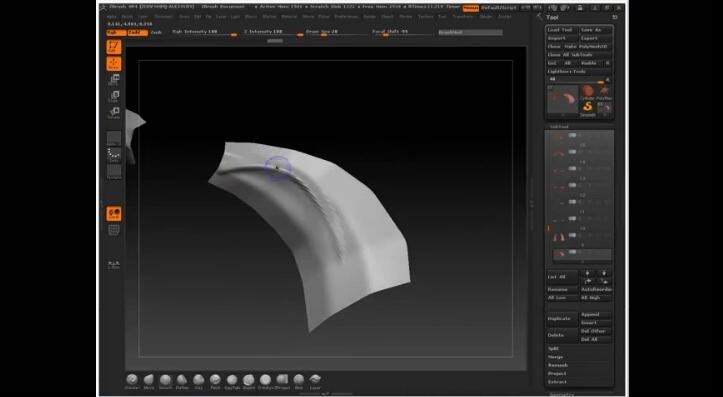The image size is (723, 397).
Task: Click the List All button
Action: tap(562, 277)
